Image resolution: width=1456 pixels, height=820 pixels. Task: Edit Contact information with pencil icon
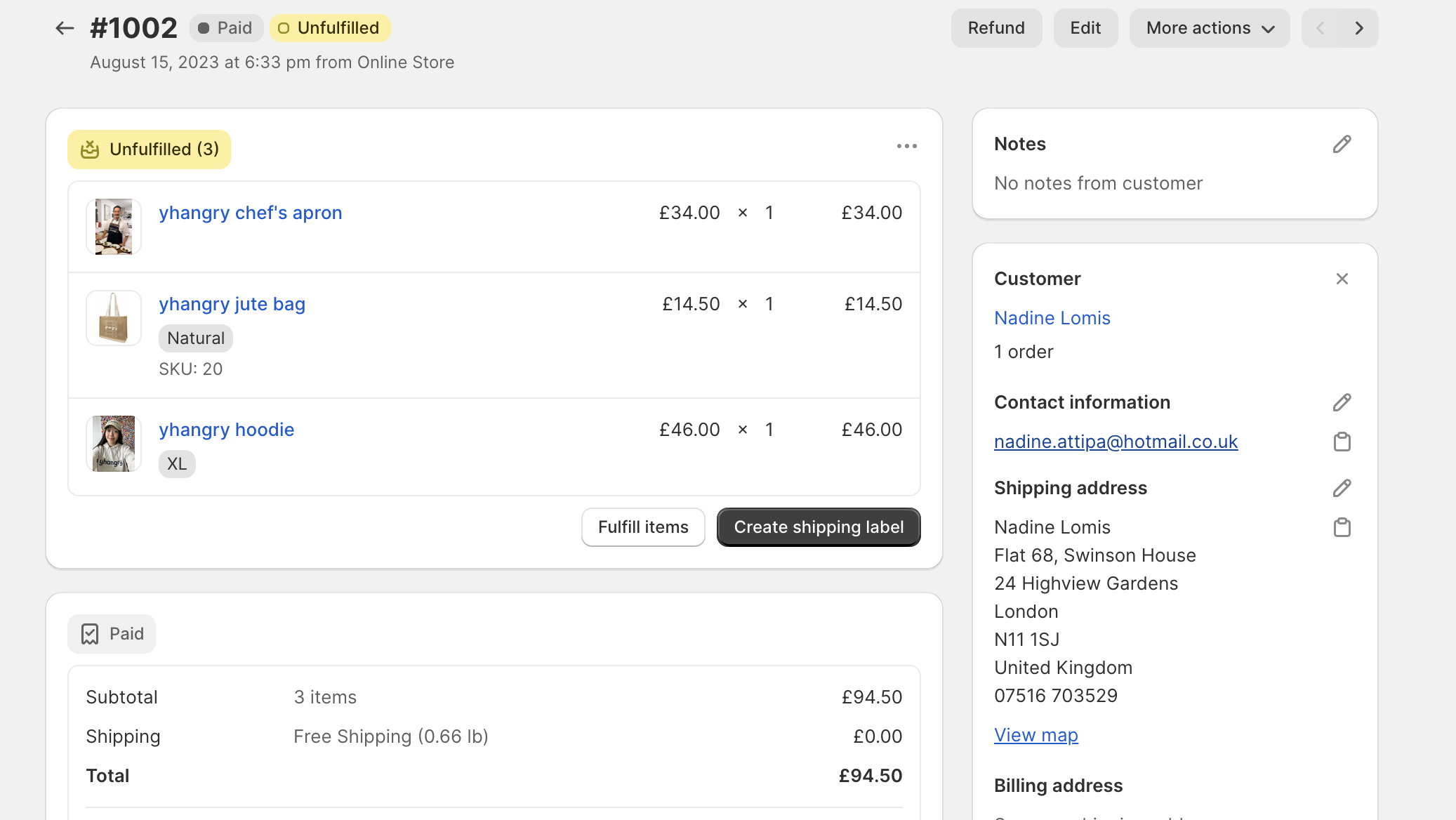tap(1342, 402)
